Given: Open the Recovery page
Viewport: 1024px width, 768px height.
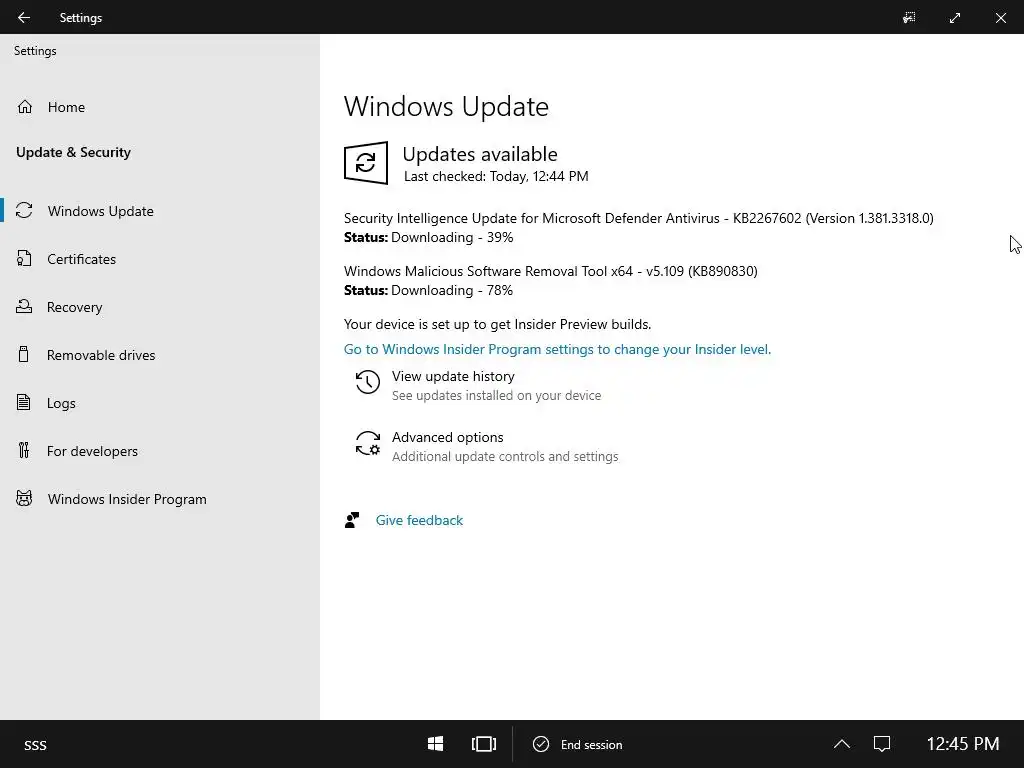Looking at the screenshot, I should tap(74, 307).
